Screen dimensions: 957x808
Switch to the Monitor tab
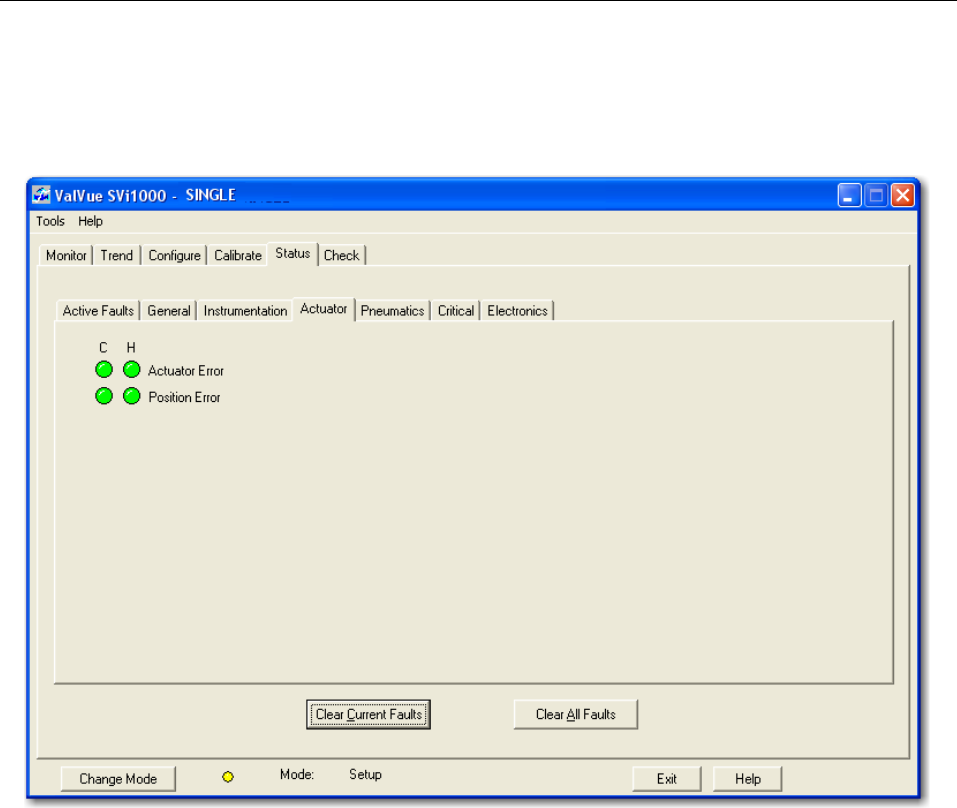[x=67, y=255]
